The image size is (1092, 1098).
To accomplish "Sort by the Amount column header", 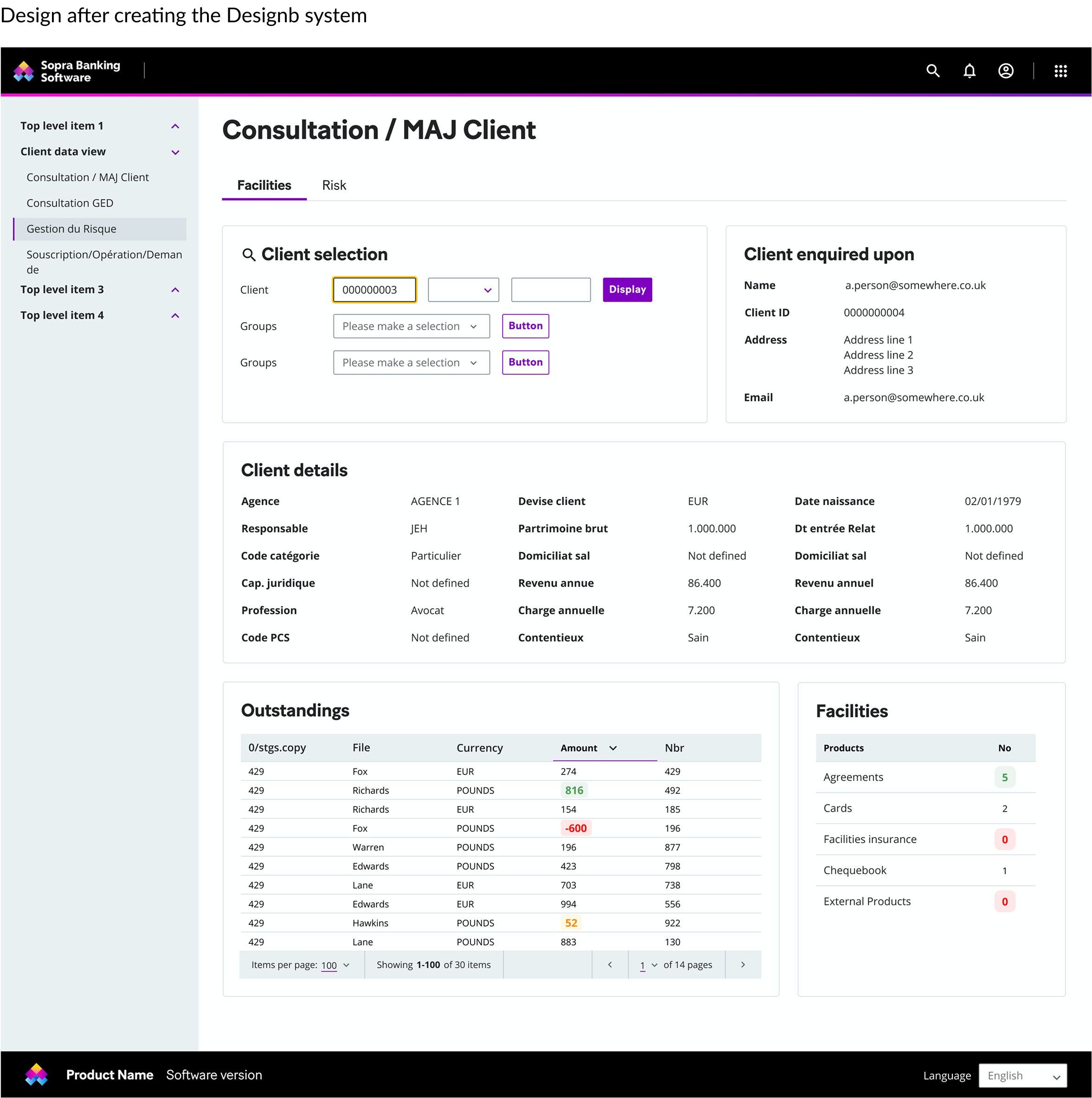I will (605, 748).
